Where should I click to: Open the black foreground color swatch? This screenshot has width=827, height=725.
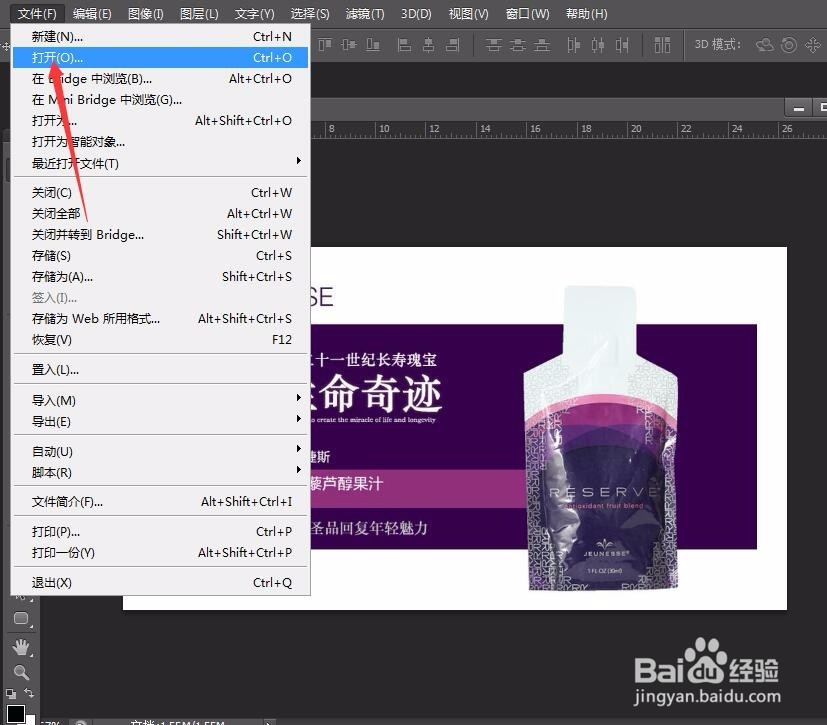15,714
